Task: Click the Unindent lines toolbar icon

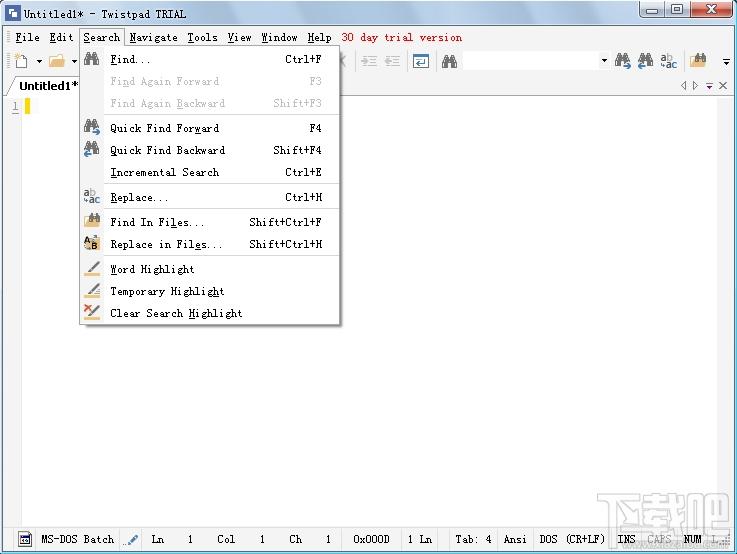Action: coord(392,61)
